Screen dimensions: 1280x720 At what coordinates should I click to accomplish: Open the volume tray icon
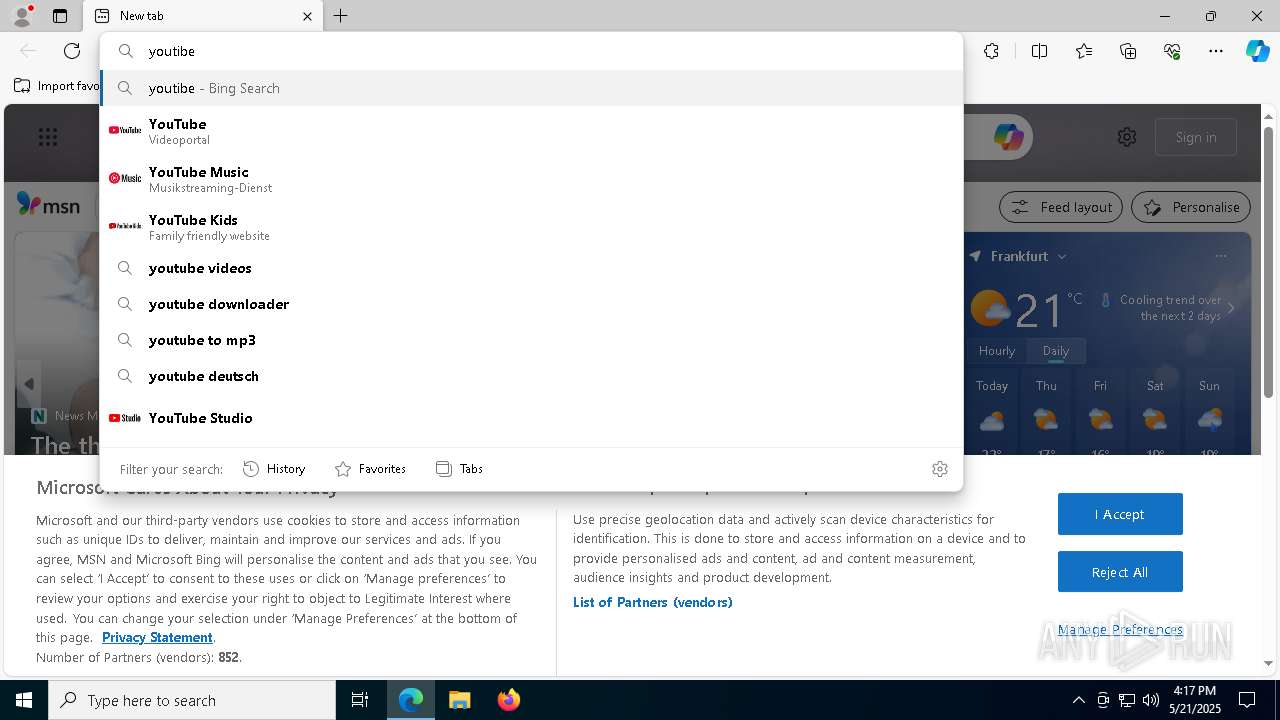1150,700
